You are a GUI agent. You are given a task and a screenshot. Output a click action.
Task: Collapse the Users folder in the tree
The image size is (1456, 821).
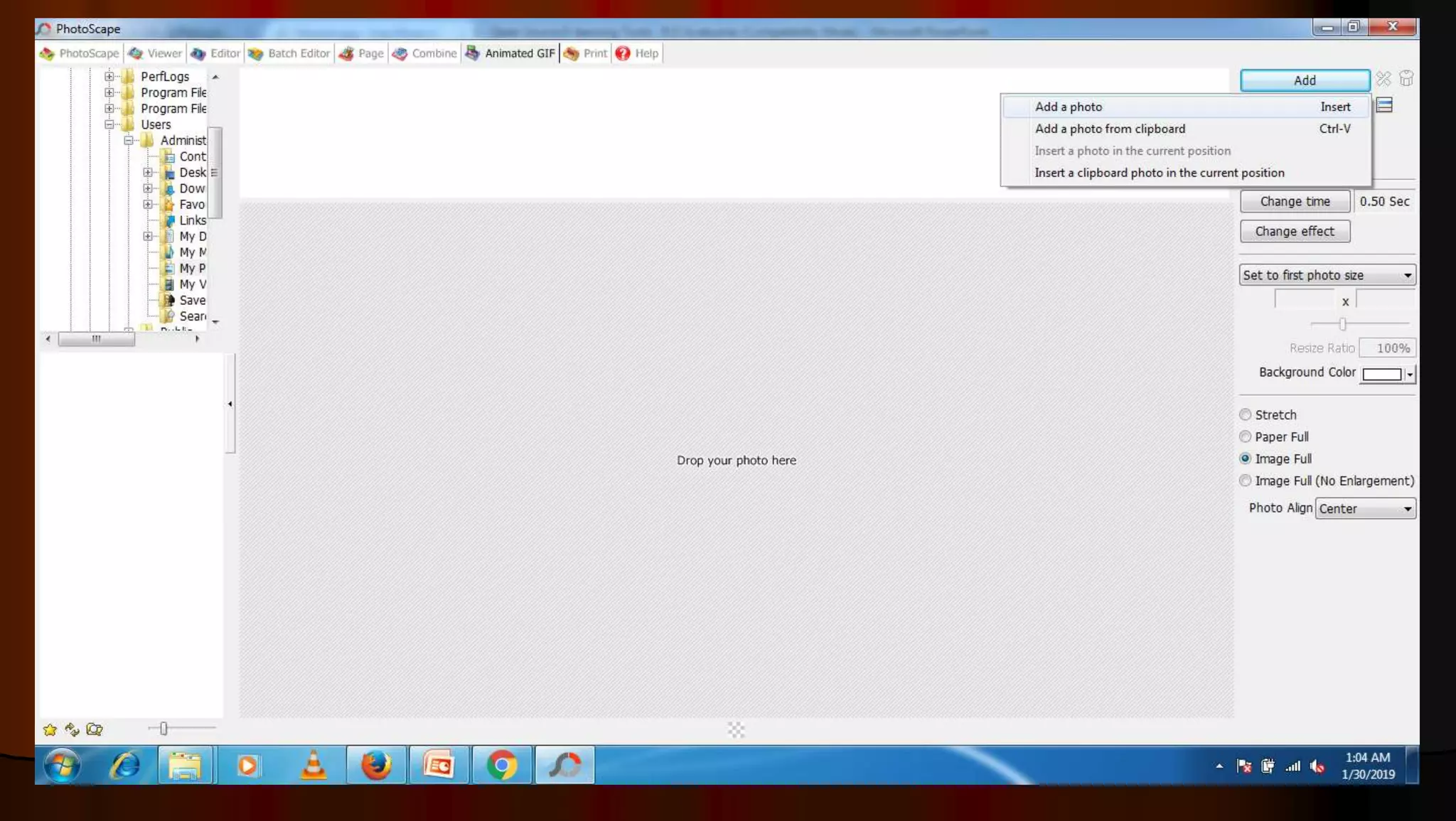pyautogui.click(x=109, y=124)
